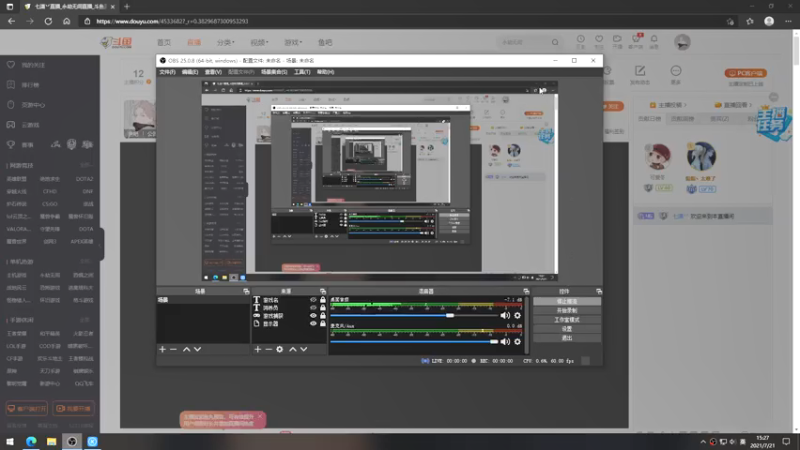Open 麦克风/Aux mixer settings gear
Screen dimensions: 800x450
tap(517, 341)
